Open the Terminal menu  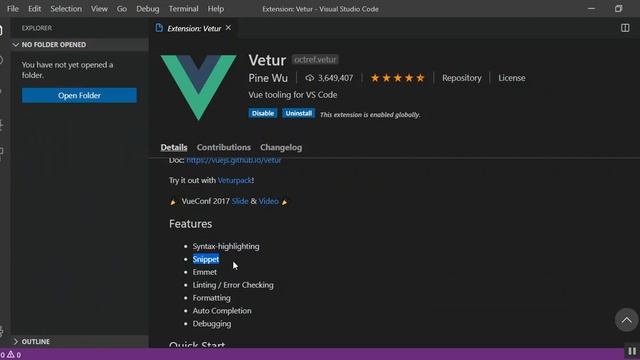click(183, 9)
